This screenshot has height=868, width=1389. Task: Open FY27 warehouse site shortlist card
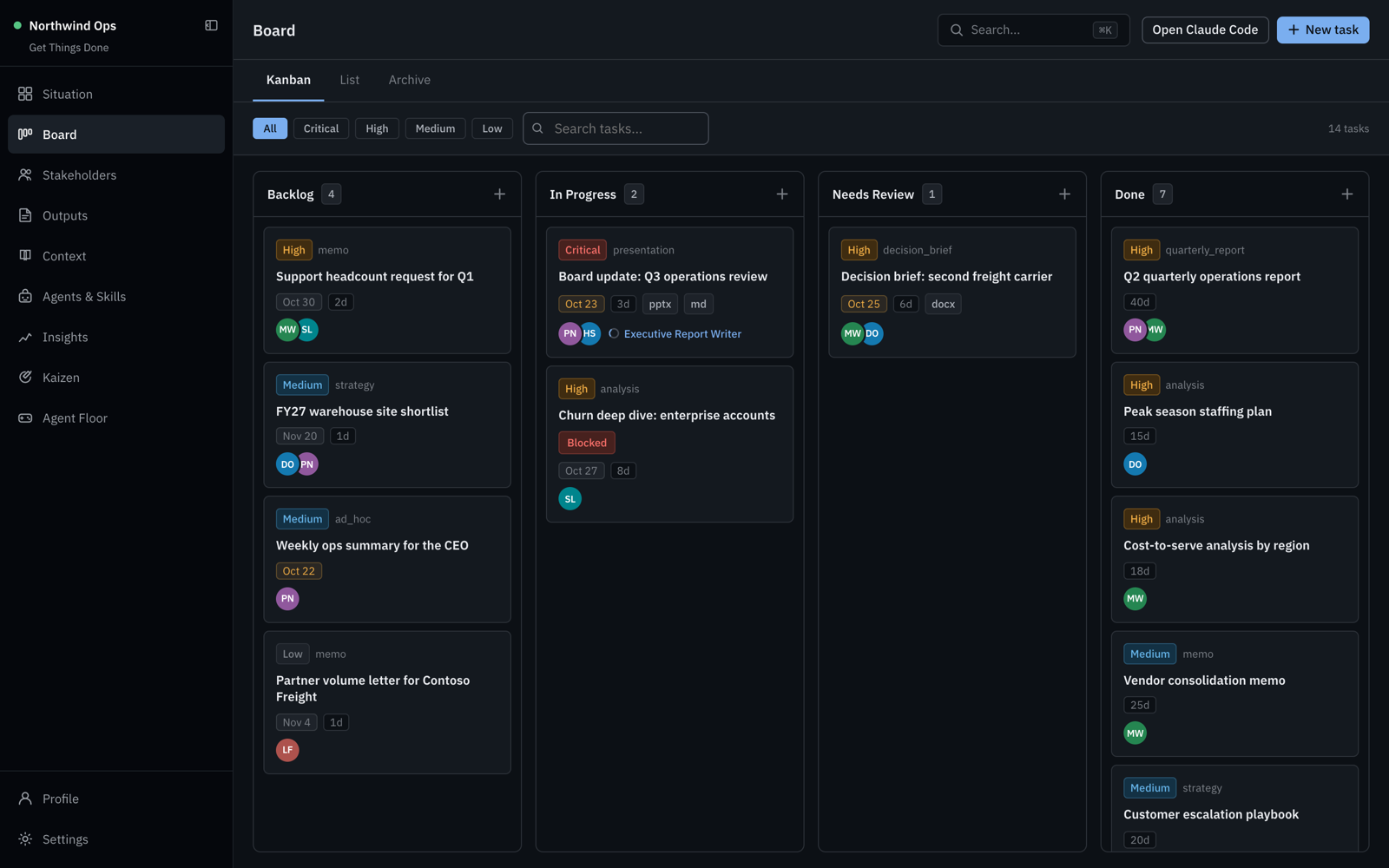click(387, 424)
